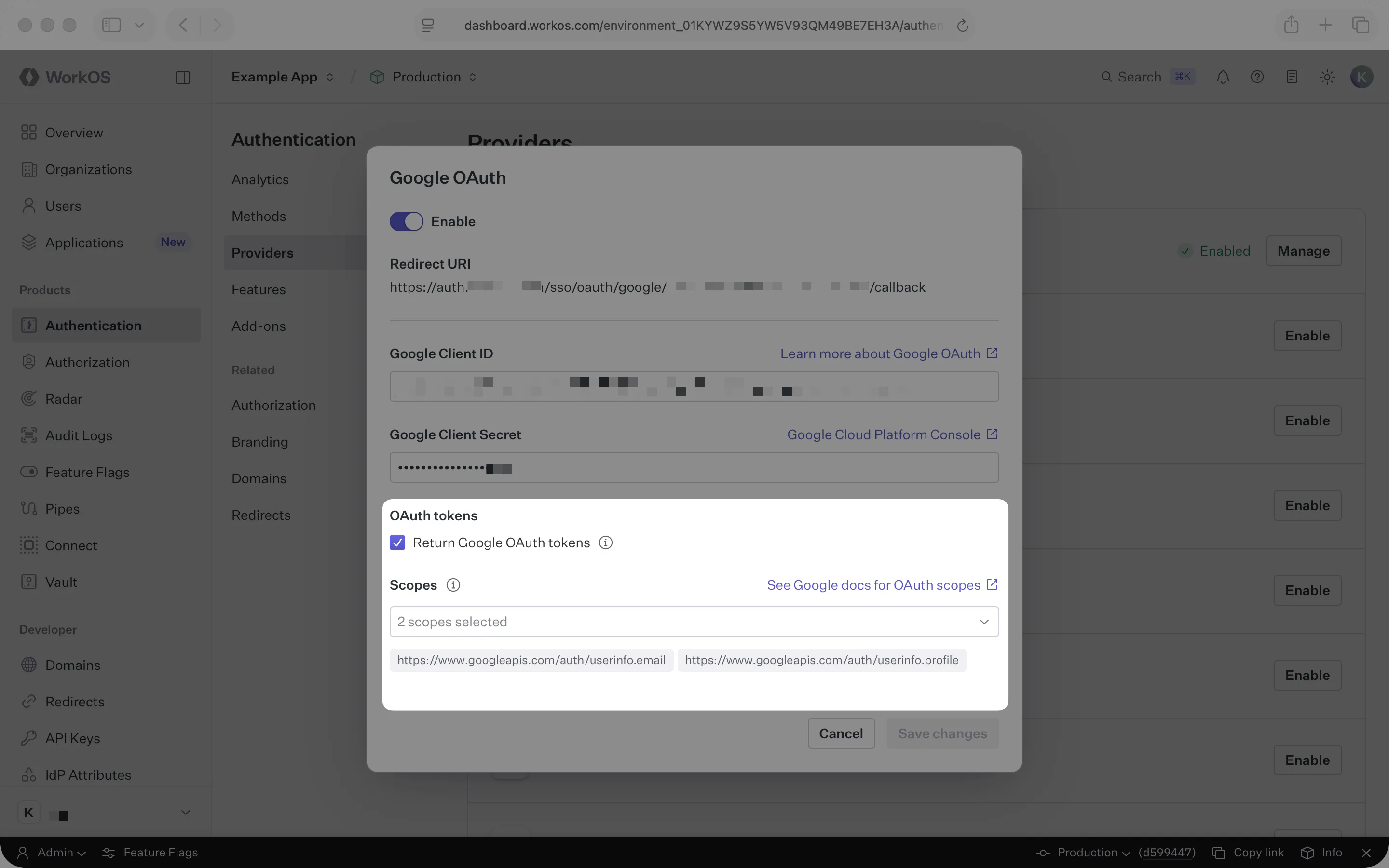The width and height of the screenshot is (1389, 868).
Task: Show info icon next to Scopes
Action: tap(453, 585)
